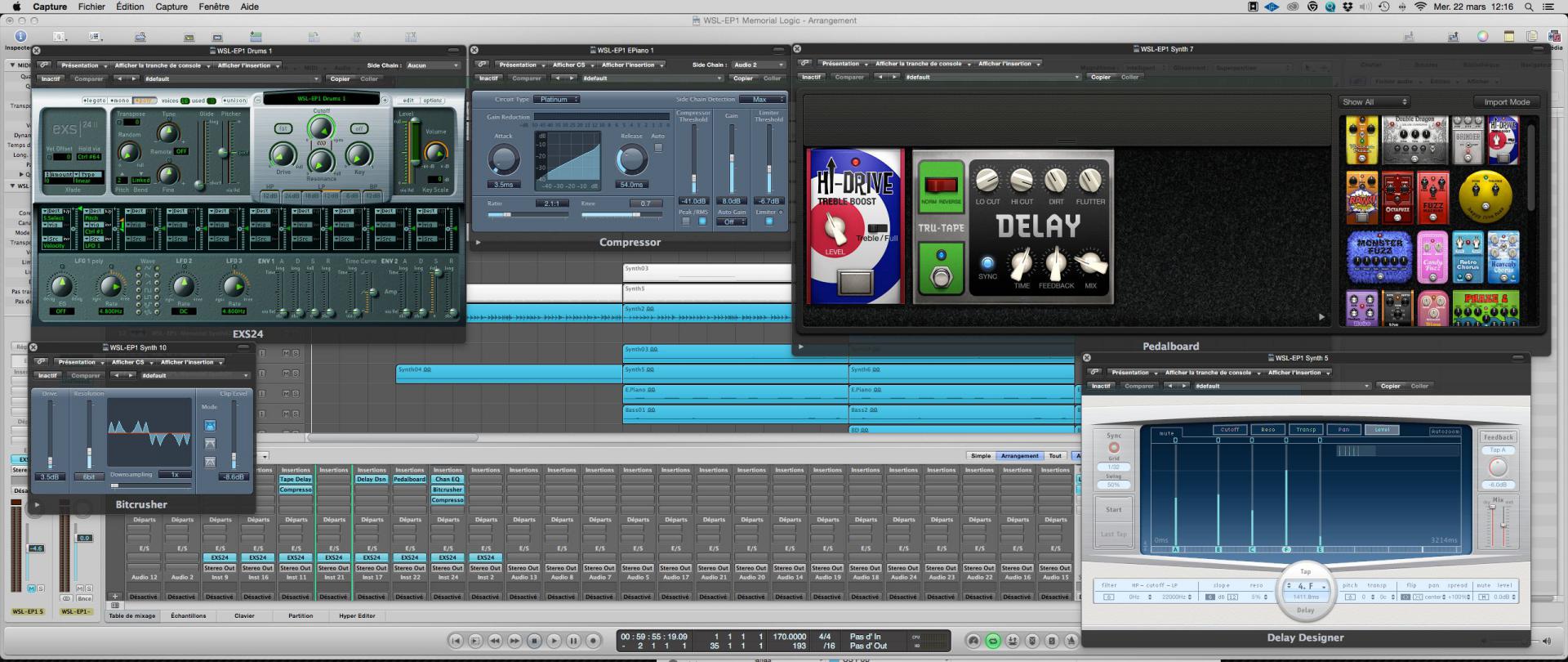Screen dimensions: 1568x662
Task: Open the Fichier menu
Action: [91, 7]
